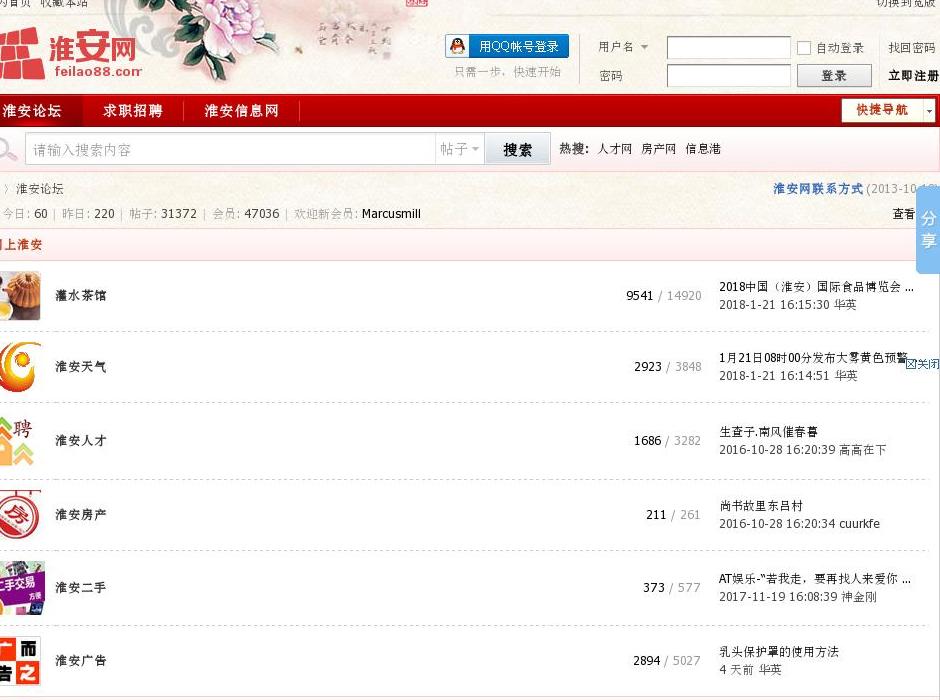Select the 淮安人才 jobs forum icon
940x700 pixels.
pyautogui.click(x=18, y=440)
